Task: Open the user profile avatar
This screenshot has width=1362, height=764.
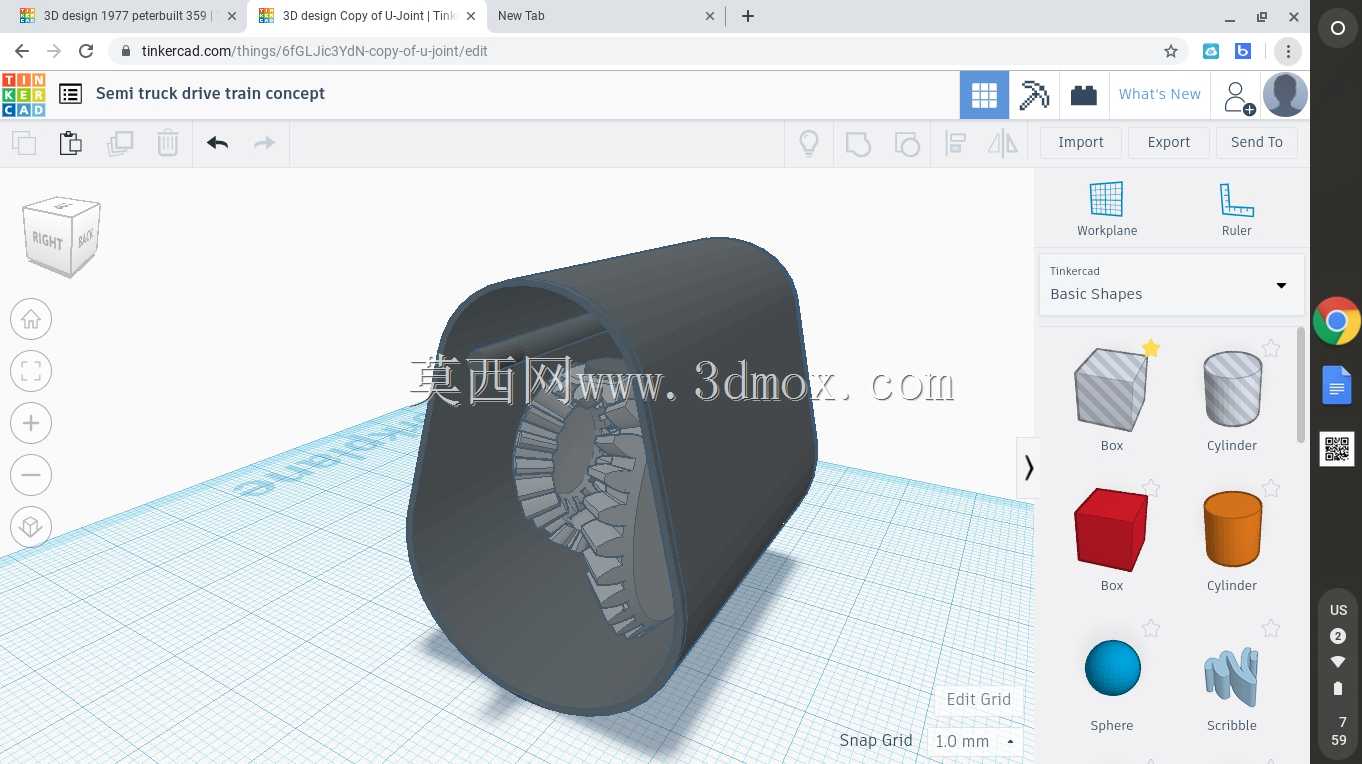Action: 1284,95
